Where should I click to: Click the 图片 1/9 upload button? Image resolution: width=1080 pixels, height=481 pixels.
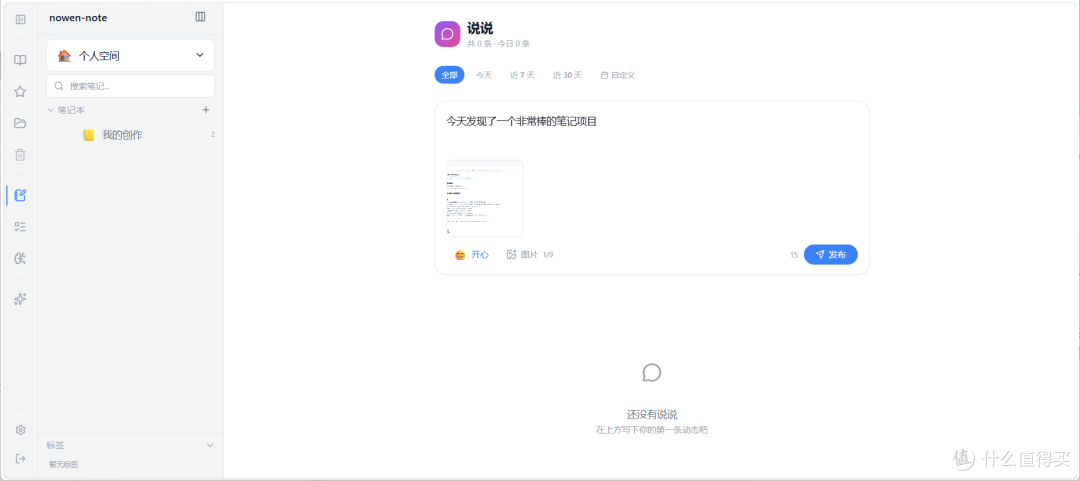530,254
